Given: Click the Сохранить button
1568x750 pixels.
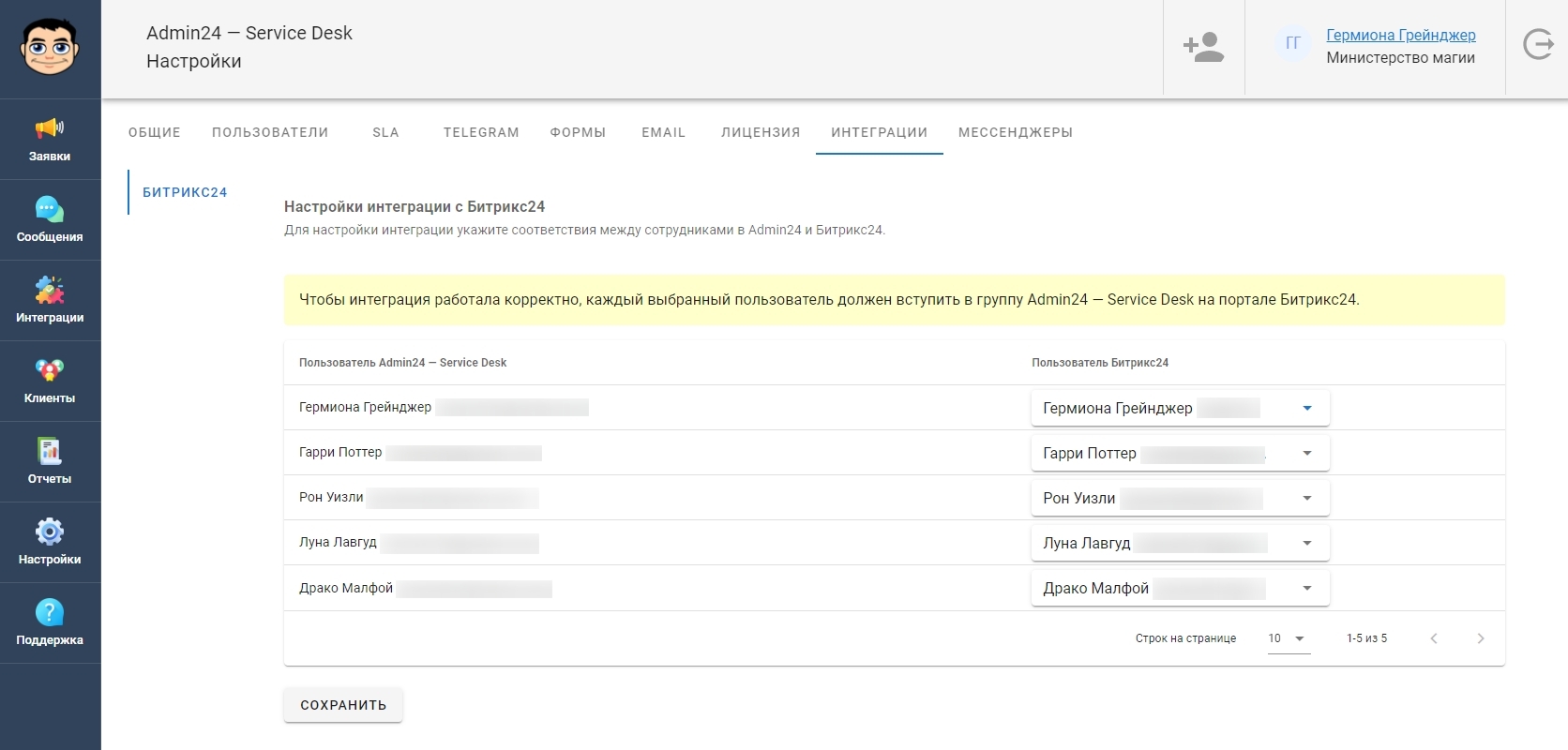Looking at the screenshot, I should (x=343, y=705).
